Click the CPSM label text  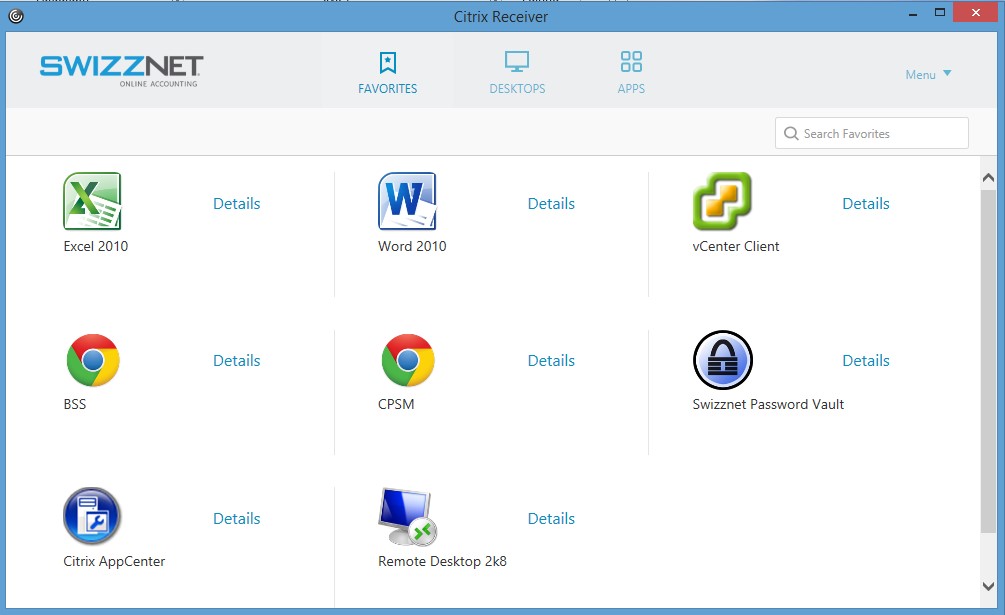pos(396,404)
